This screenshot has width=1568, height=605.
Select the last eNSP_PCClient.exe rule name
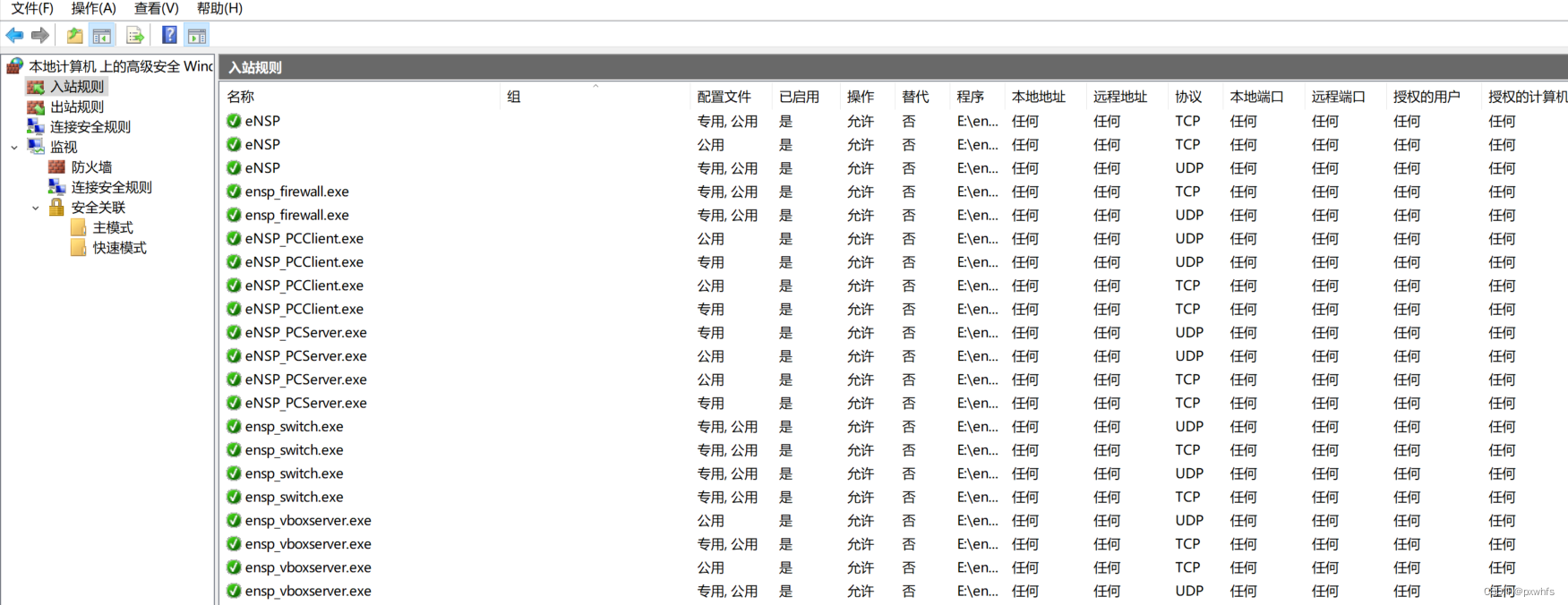click(x=304, y=309)
